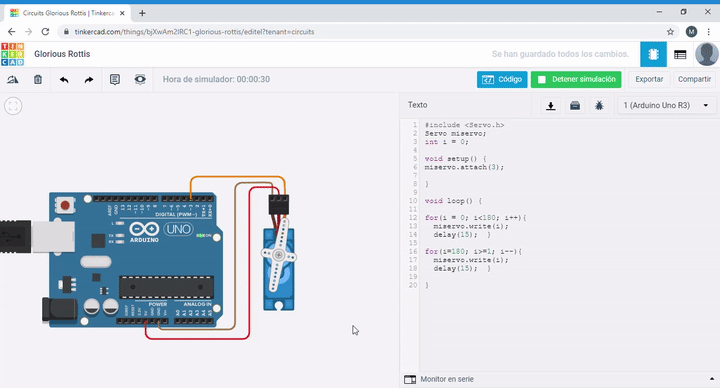Image resolution: width=720 pixels, height=388 pixels.
Task: Click the Compartir button
Action: (x=694, y=79)
